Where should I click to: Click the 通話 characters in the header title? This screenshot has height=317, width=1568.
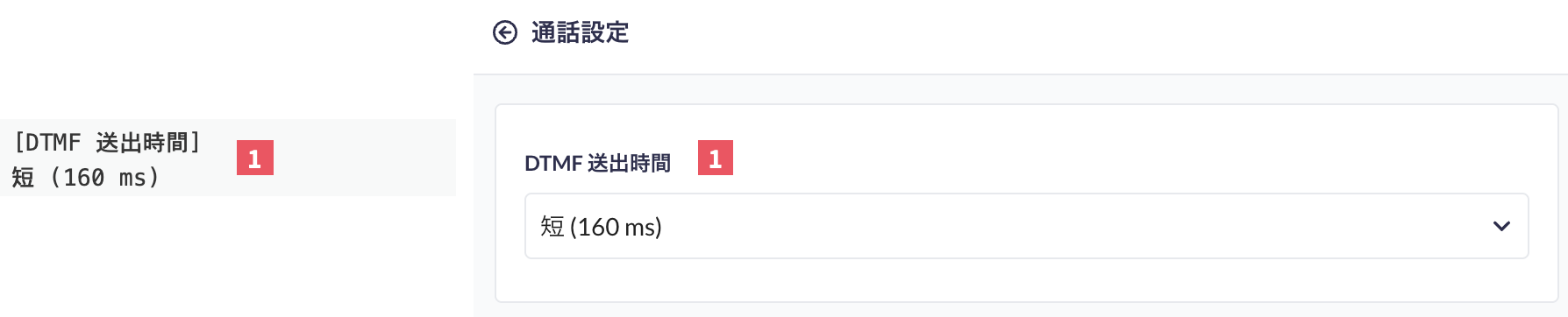pyautogui.click(x=556, y=33)
